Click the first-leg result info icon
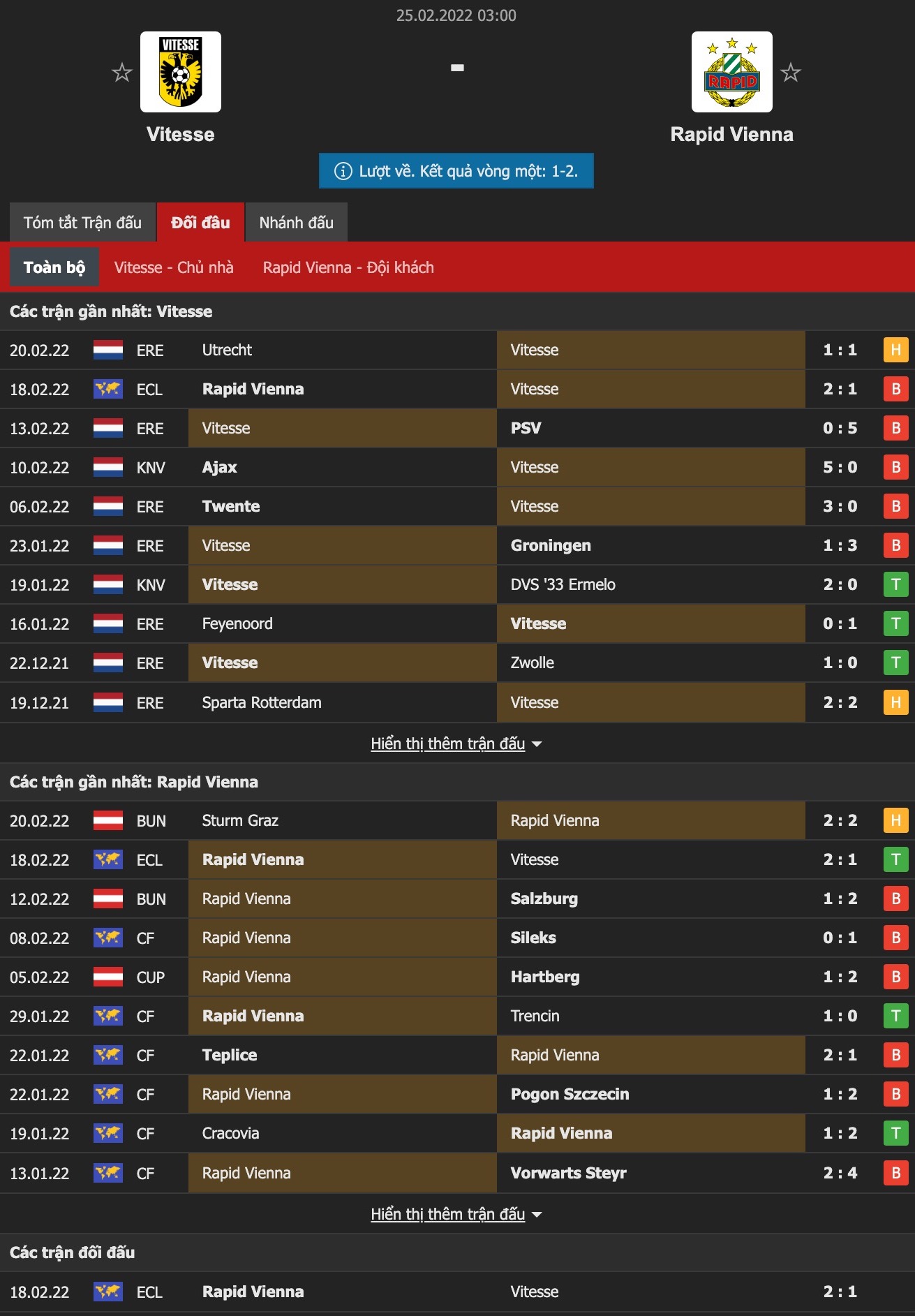The width and height of the screenshot is (915, 1316). (x=343, y=171)
